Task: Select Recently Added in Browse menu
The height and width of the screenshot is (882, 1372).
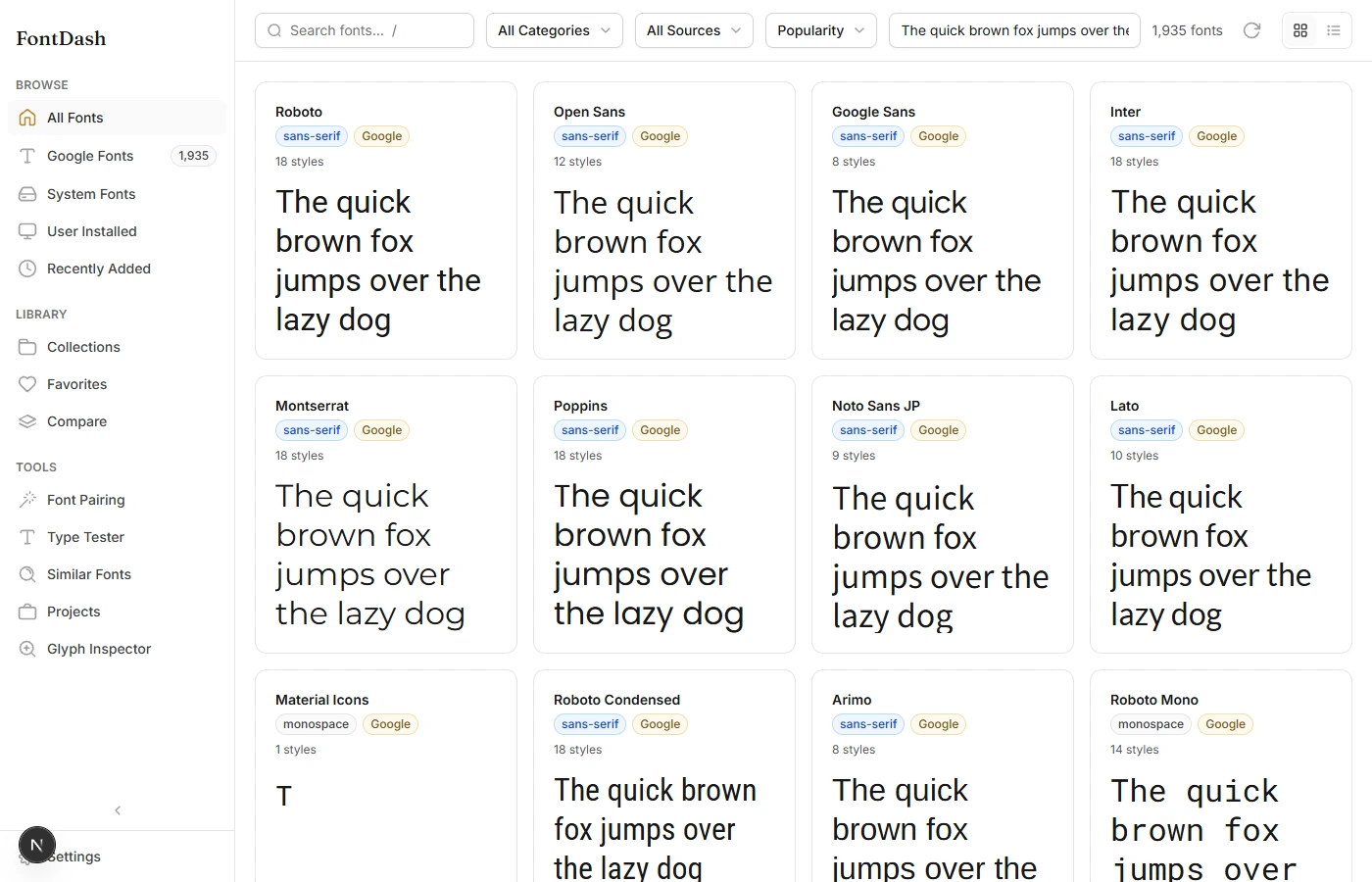Action: [x=98, y=268]
